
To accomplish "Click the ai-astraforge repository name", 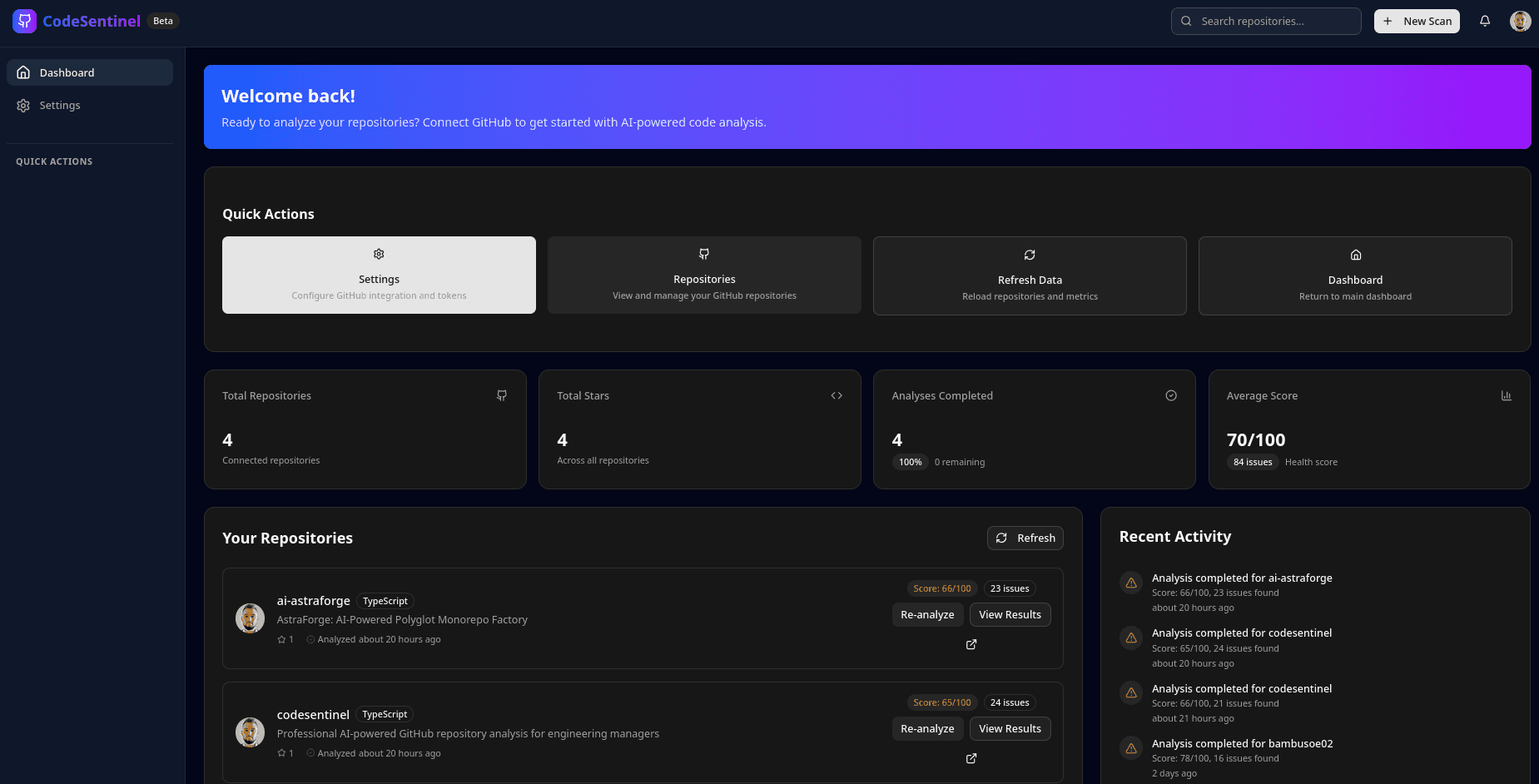I will click(x=313, y=601).
